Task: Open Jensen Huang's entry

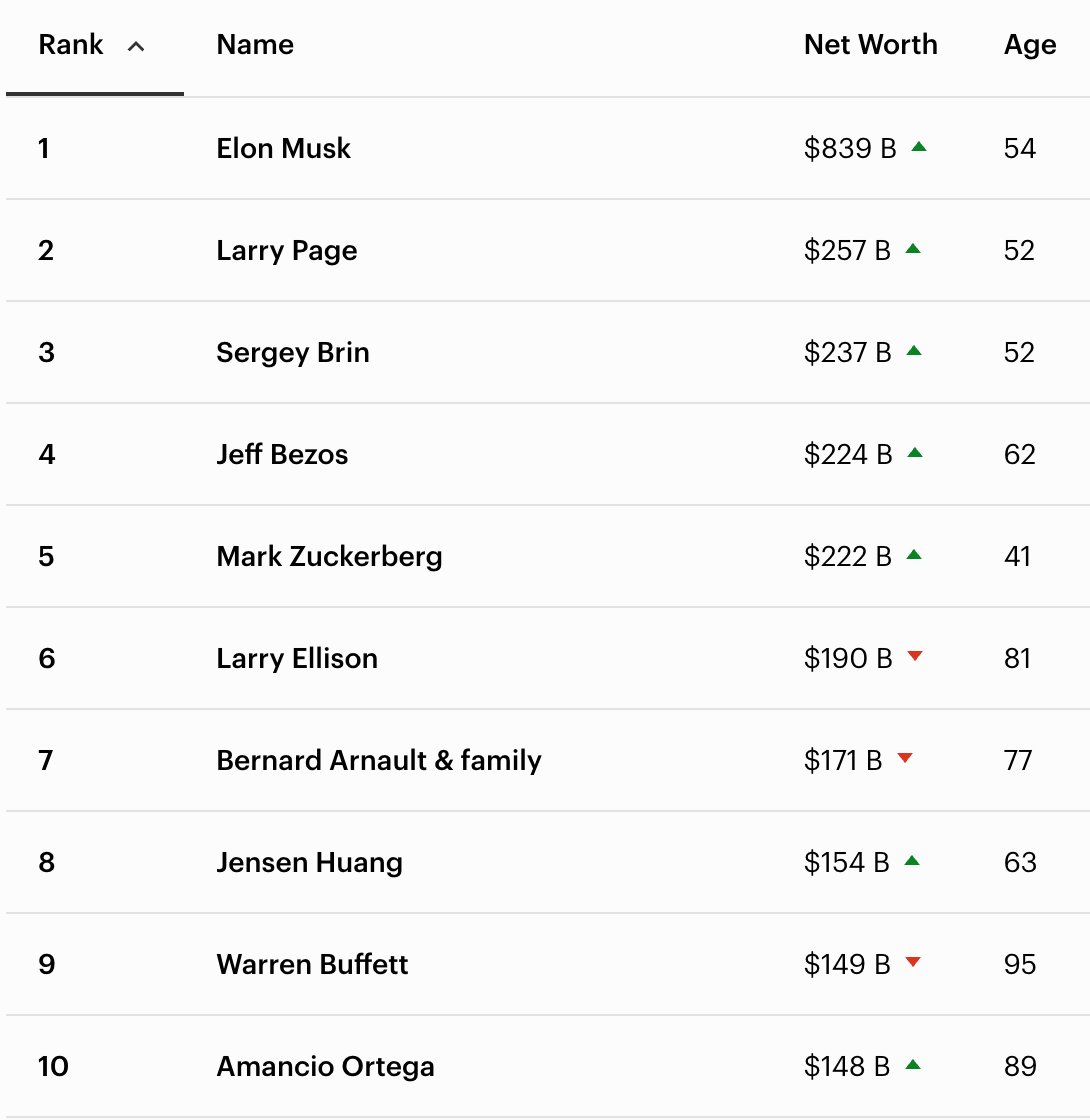Action: (309, 863)
